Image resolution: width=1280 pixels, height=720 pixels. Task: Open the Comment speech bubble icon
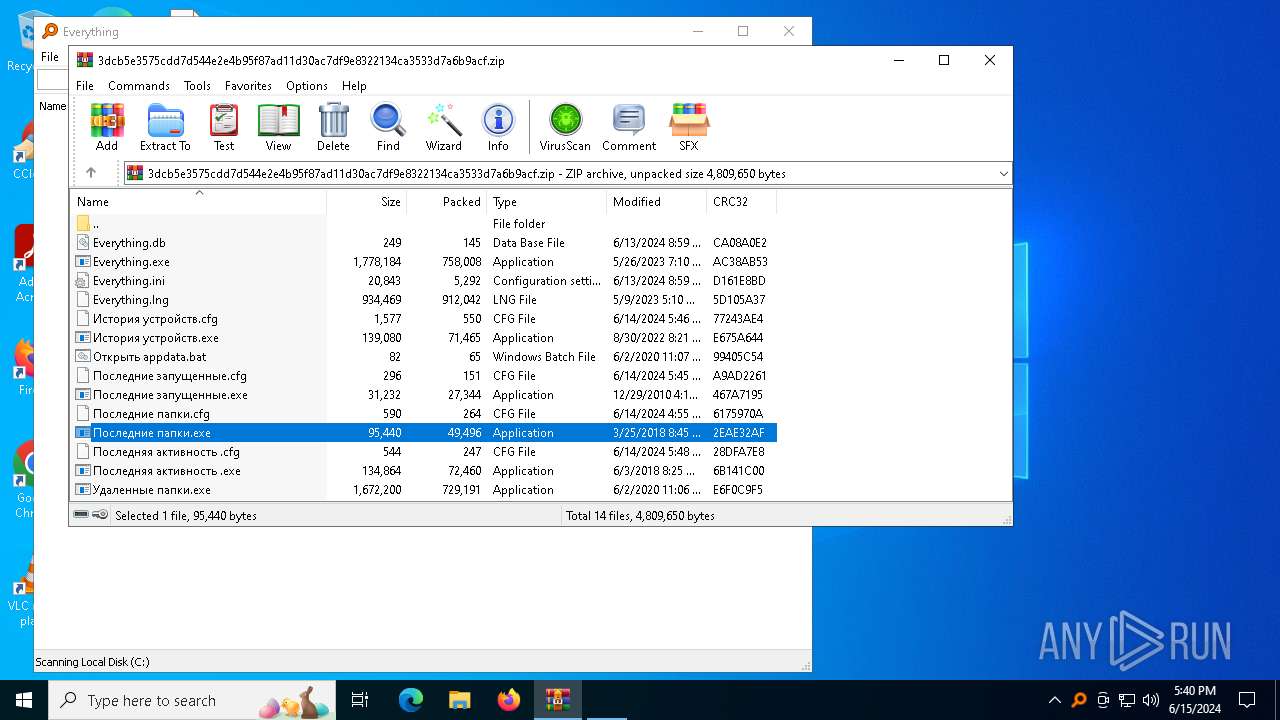click(x=629, y=127)
